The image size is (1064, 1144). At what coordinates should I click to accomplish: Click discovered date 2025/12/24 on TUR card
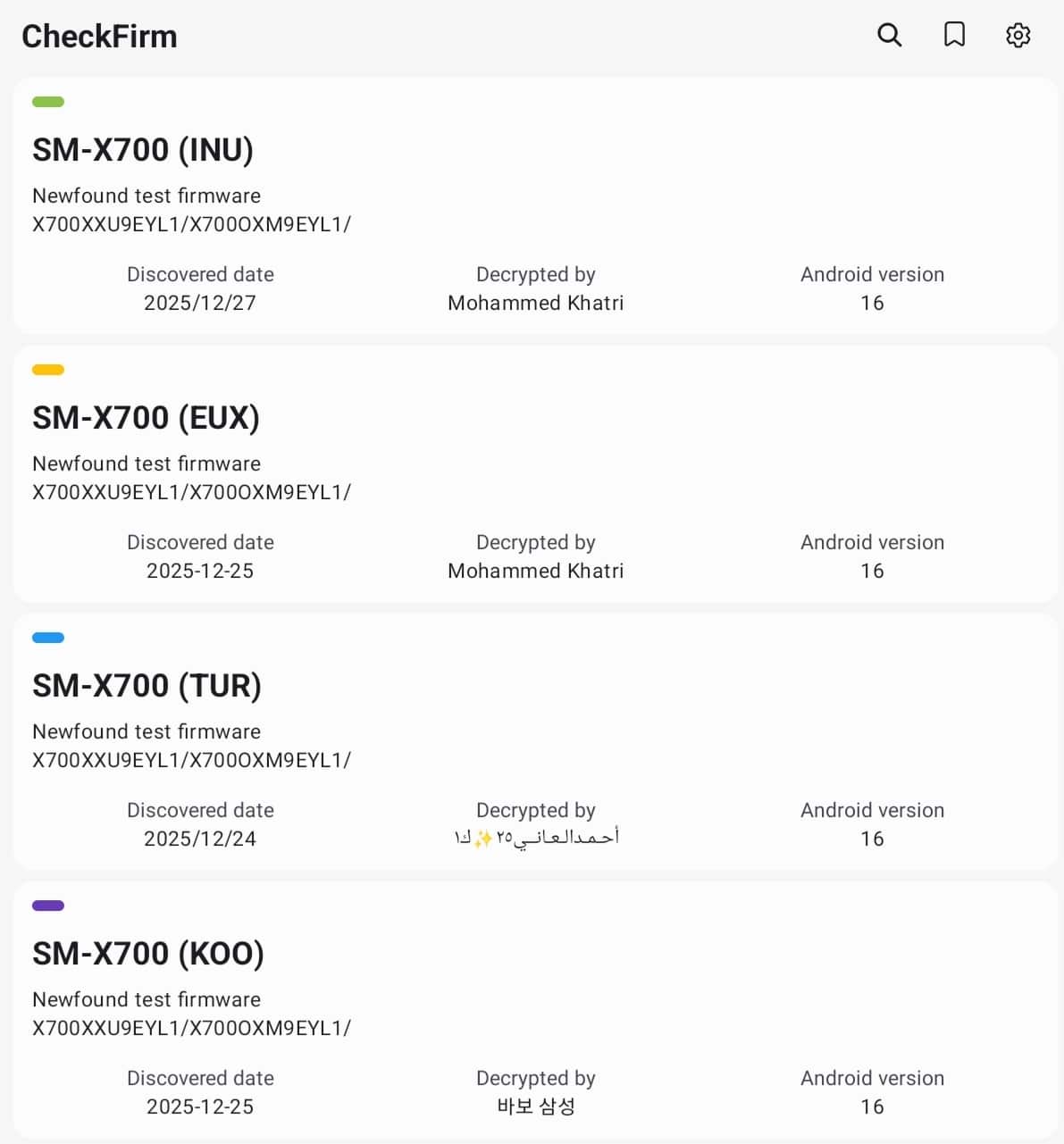pyautogui.click(x=200, y=839)
